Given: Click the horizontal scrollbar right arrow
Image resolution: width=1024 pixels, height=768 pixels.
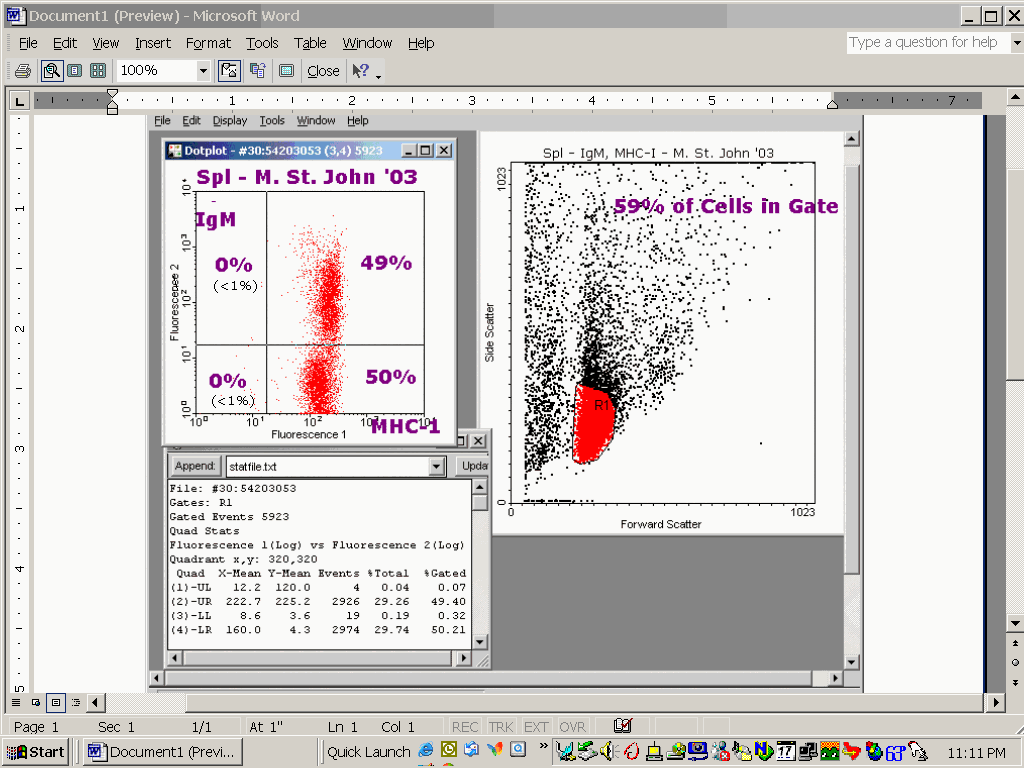Looking at the screenshot, I should [x=996, y=703].
